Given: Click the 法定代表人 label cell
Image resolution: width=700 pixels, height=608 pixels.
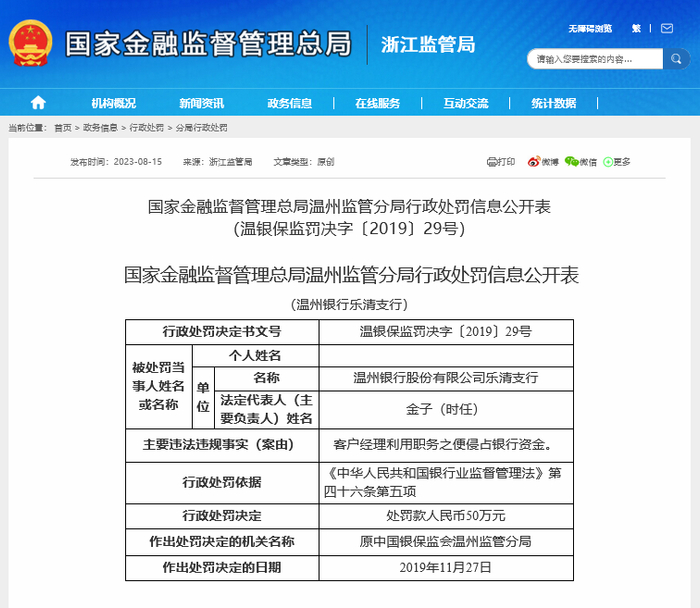Looking at the screenshot, I should [x=267, y=409].
